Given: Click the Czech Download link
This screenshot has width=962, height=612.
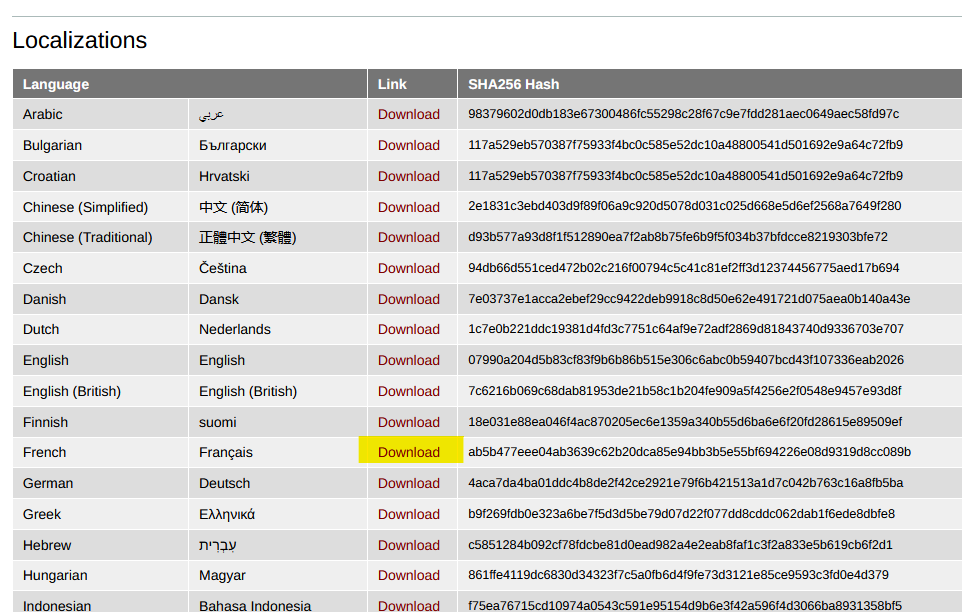Looking at the screenshot, I should 408,268.
